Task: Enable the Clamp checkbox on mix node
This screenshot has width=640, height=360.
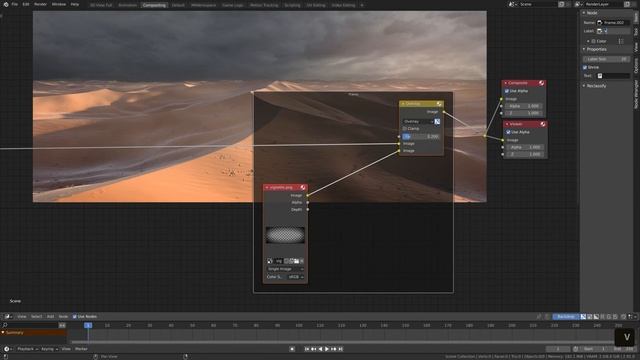Action: click(x=404, y=129)
